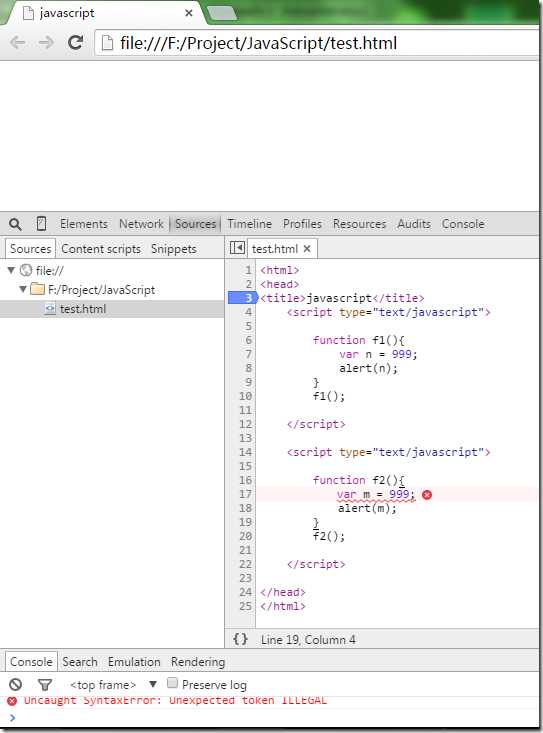The width and height of the screenshot is (543, 733).
Task: Open a new browser tab
Action: point(221,14)
